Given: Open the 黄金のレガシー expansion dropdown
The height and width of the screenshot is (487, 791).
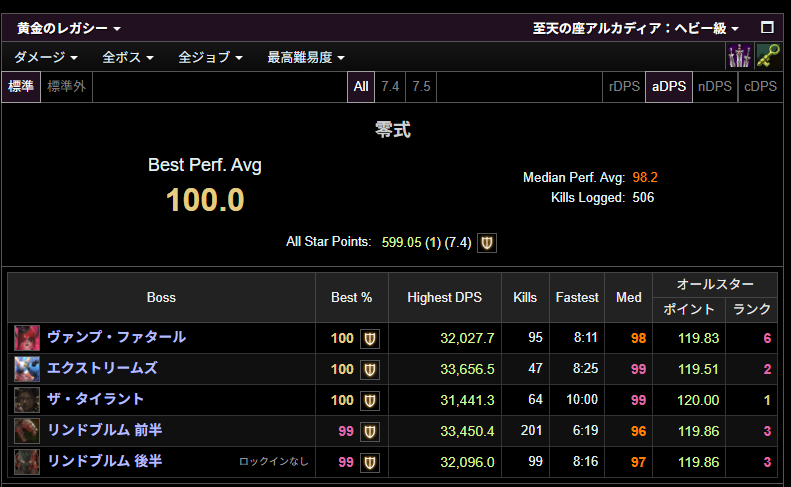Looking at the screenshot, I should 69,28.
